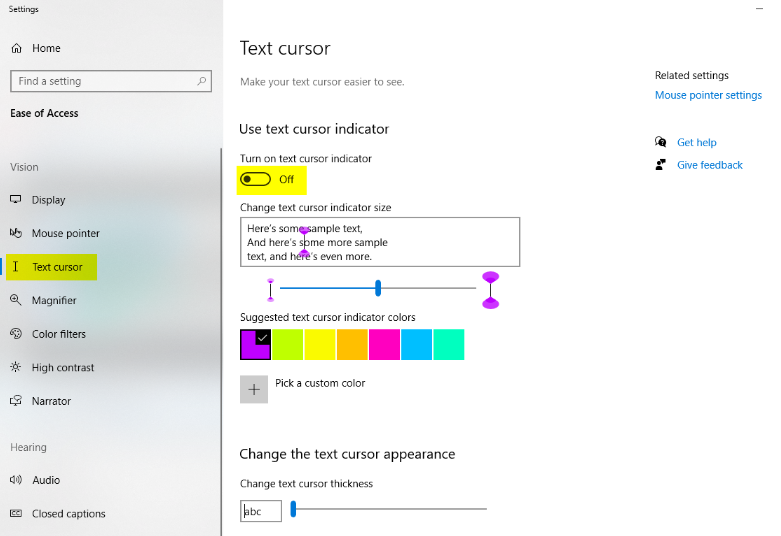Click the High contrast sun icon
This screenshot has width=781, height=536.
[16, 367]
